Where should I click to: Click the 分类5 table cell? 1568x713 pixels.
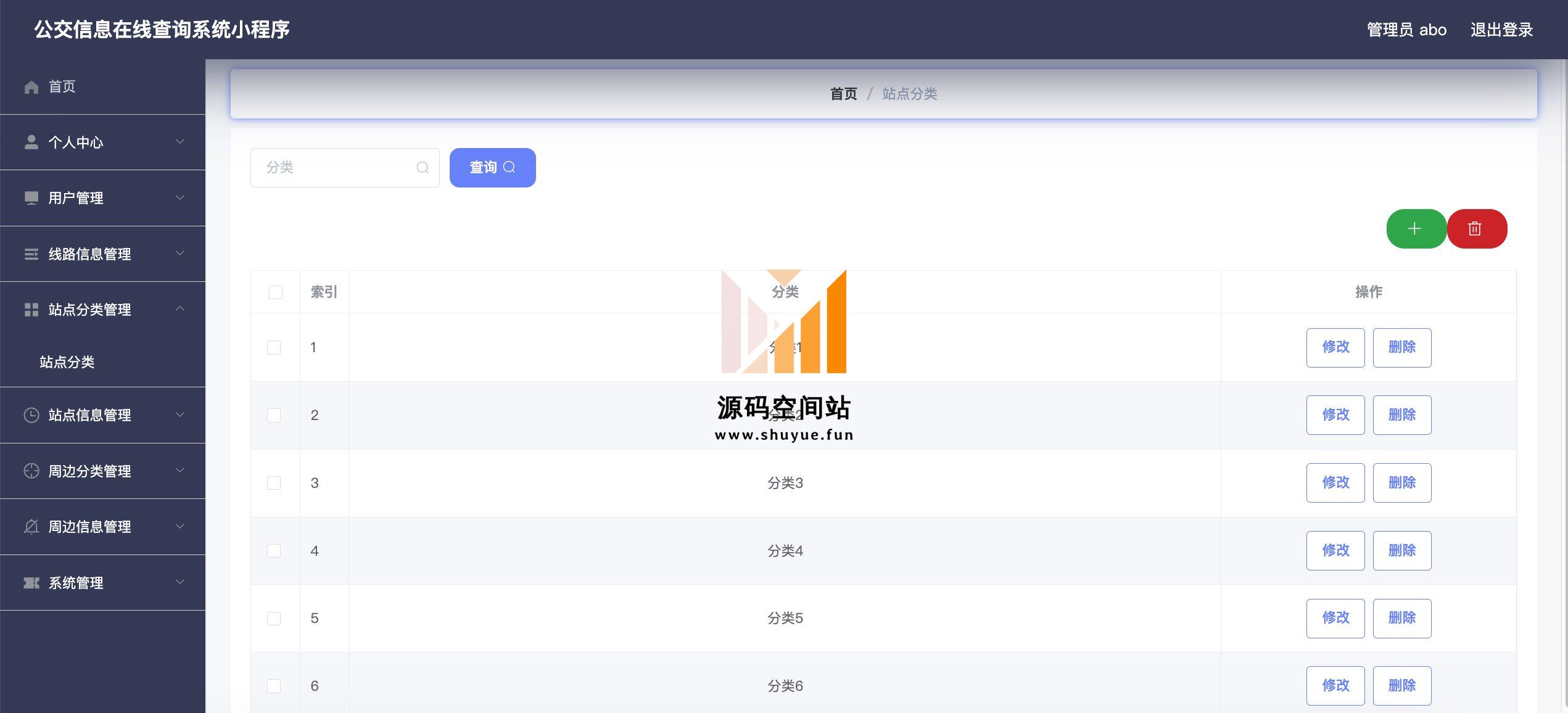tap(785, 619)
